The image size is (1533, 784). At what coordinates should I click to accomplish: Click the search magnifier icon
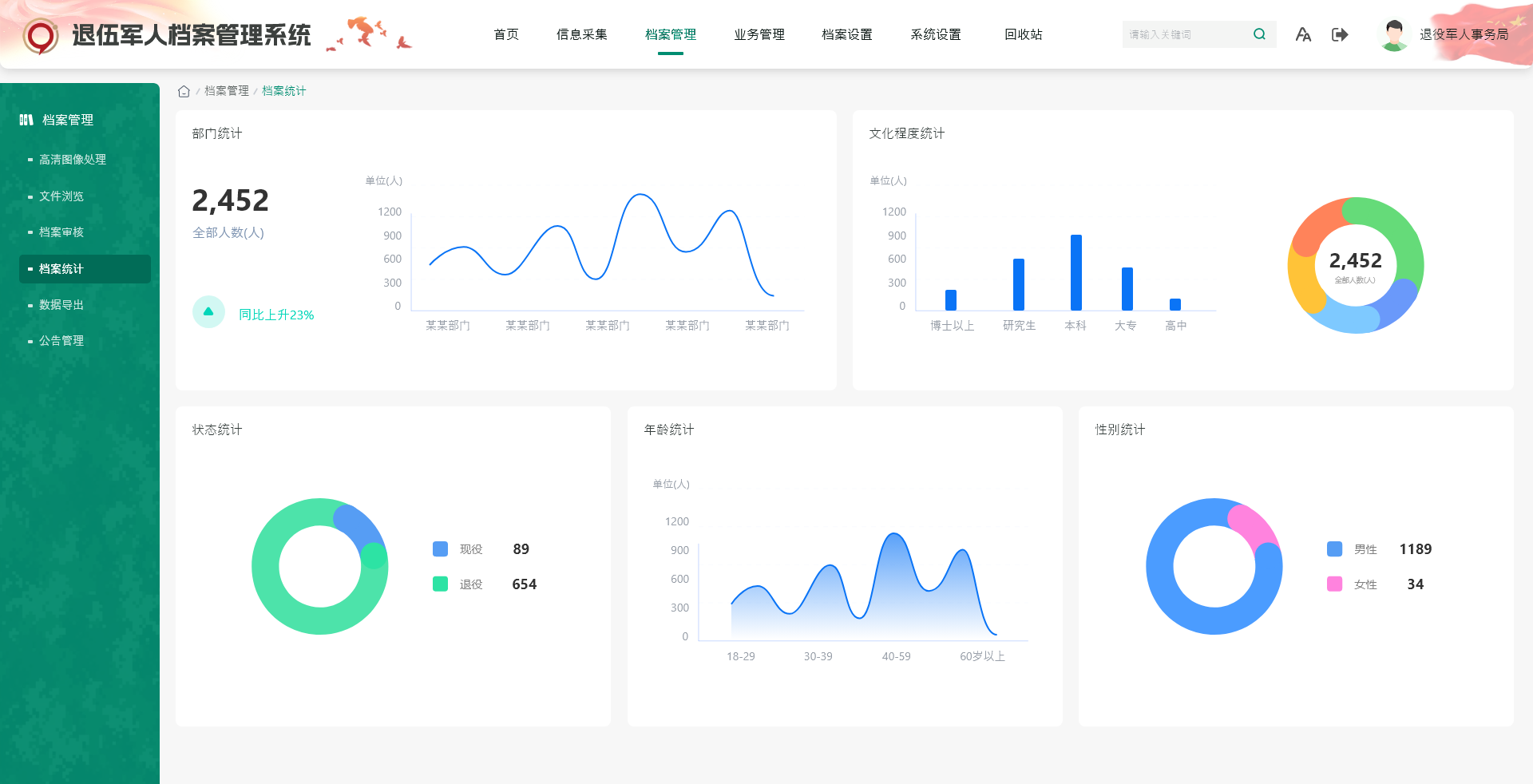click(x=1259, y=34)
